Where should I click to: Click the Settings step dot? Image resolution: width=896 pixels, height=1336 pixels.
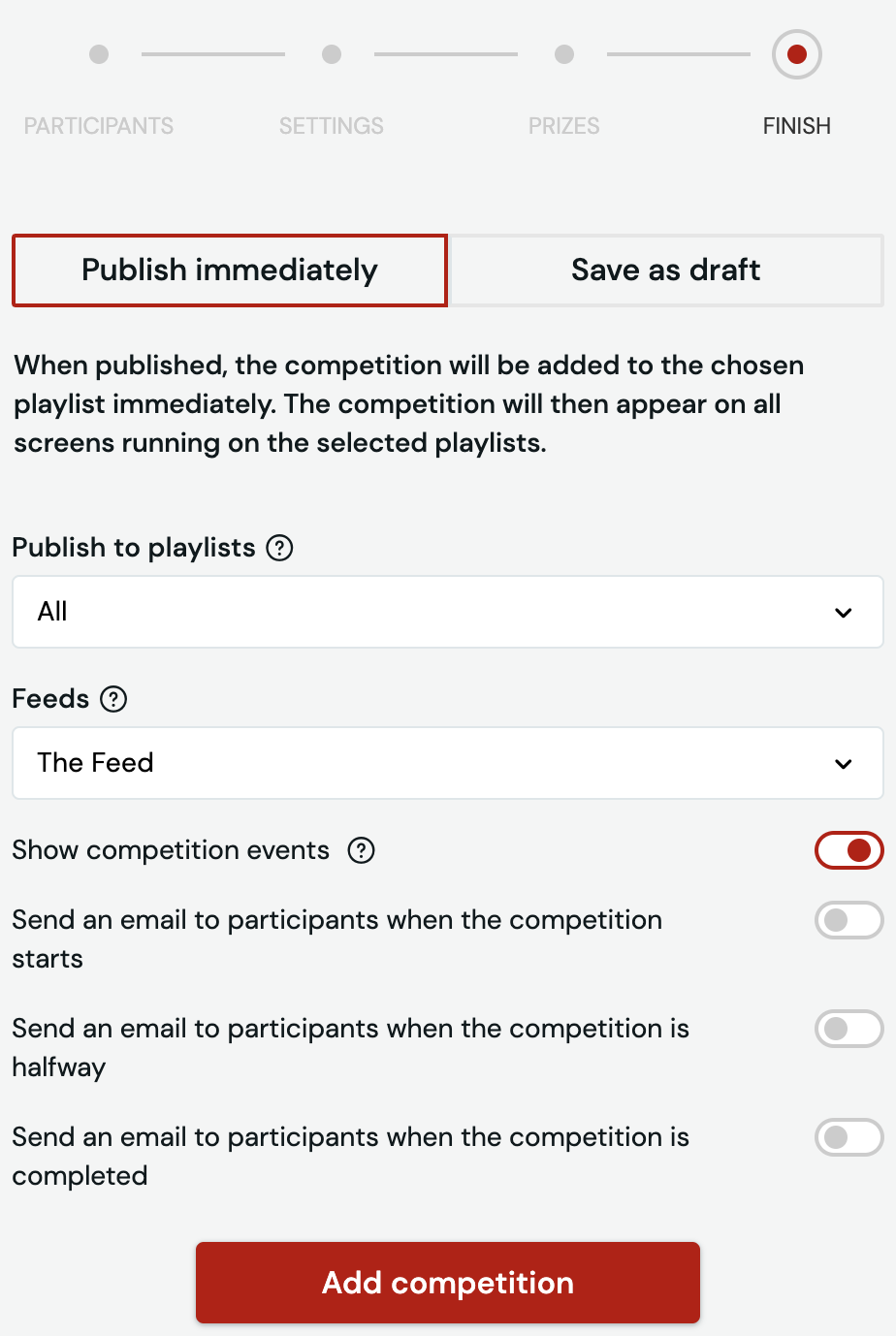tap(332, 54)
